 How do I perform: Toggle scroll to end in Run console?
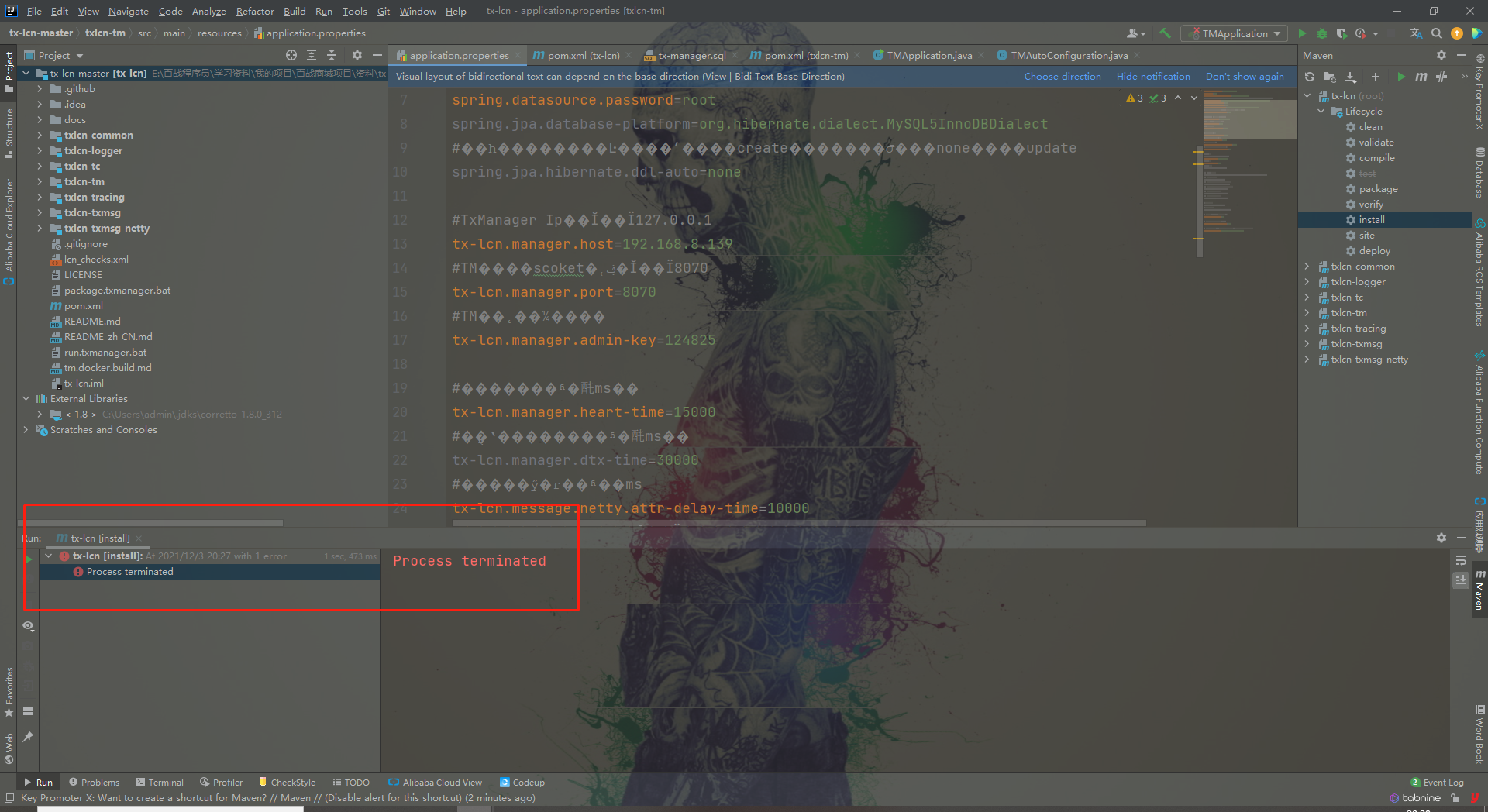(x=1461, y=580)
